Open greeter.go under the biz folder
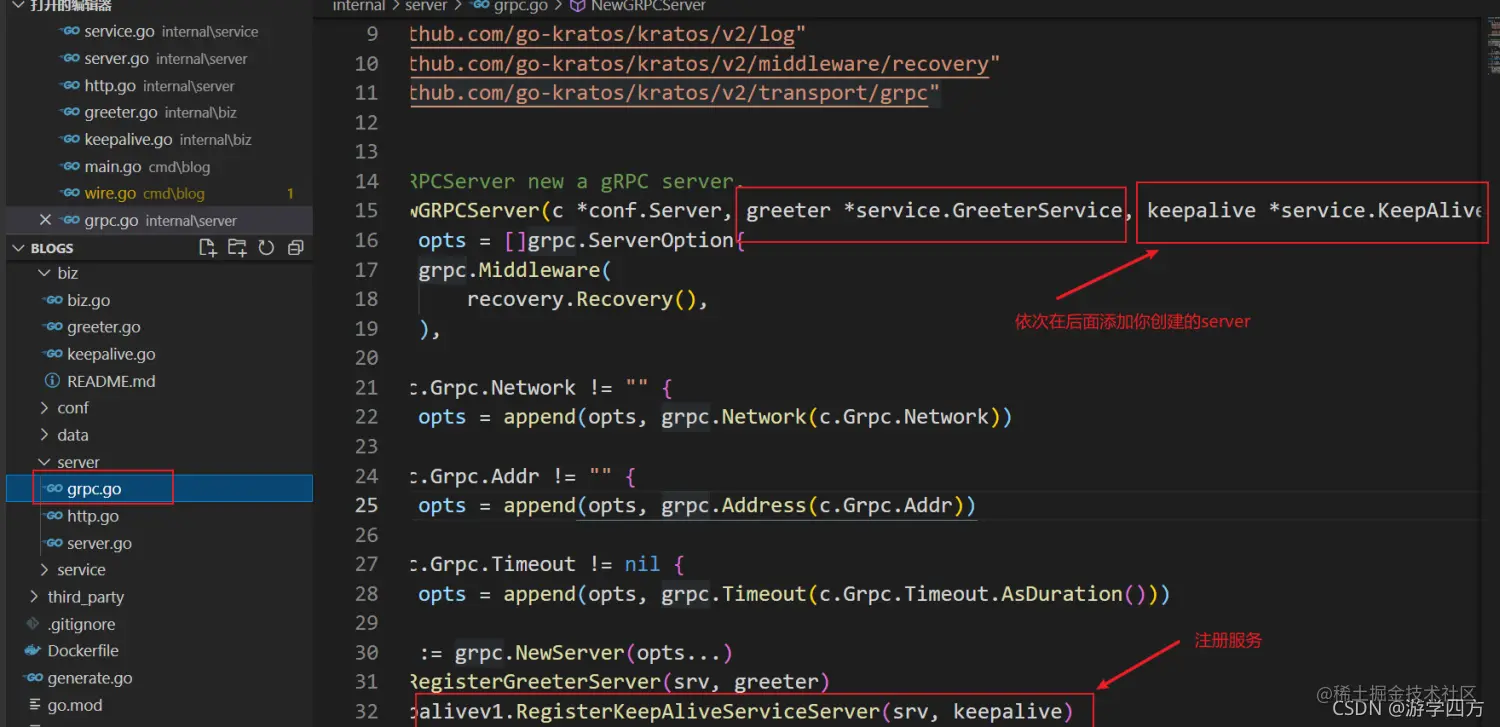1500x727 pixels. click(160, 327)
